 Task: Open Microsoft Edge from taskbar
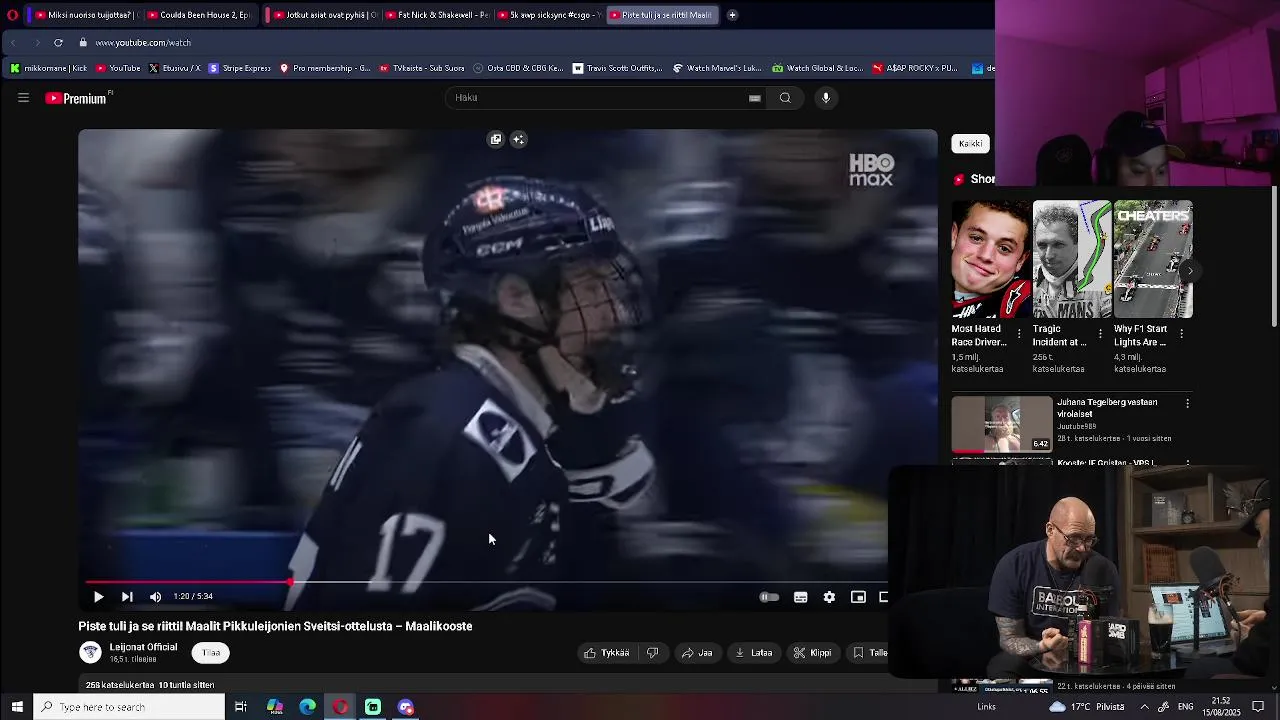pos(307,707)
